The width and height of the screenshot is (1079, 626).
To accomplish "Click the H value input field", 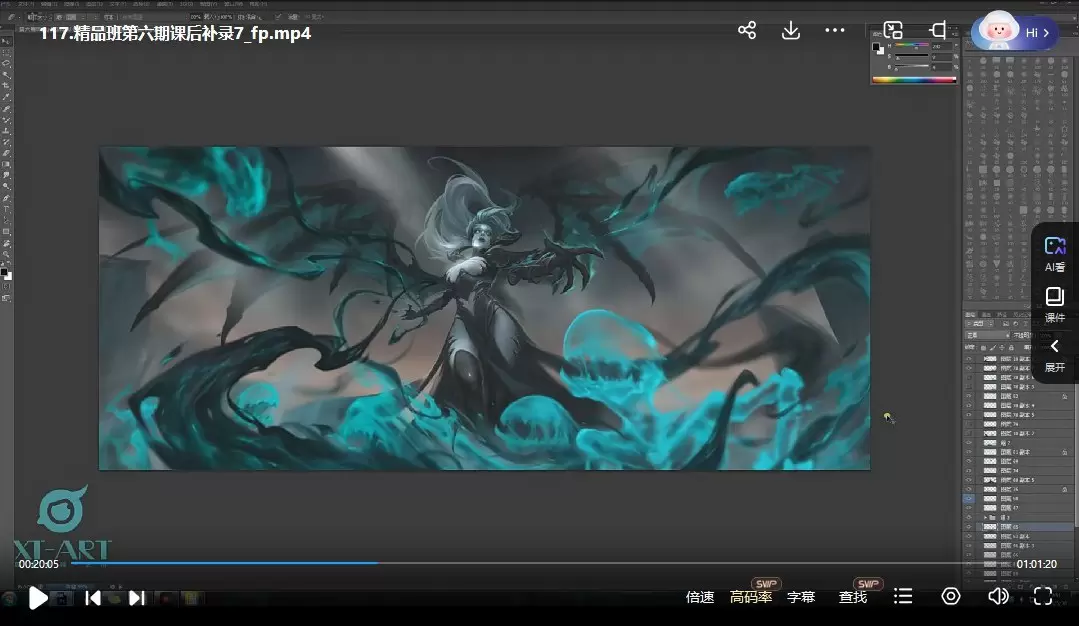I will (x=941, y=46).
